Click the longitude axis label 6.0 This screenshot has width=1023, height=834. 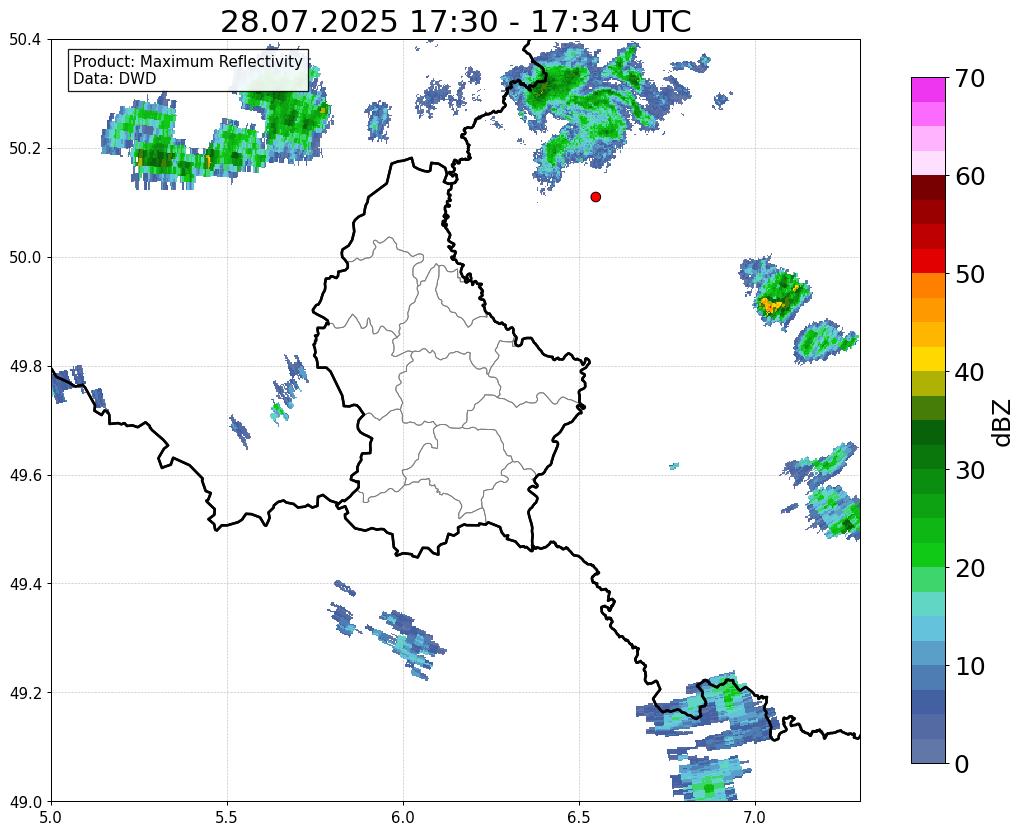pyautogui.click(x=403, y=816)
